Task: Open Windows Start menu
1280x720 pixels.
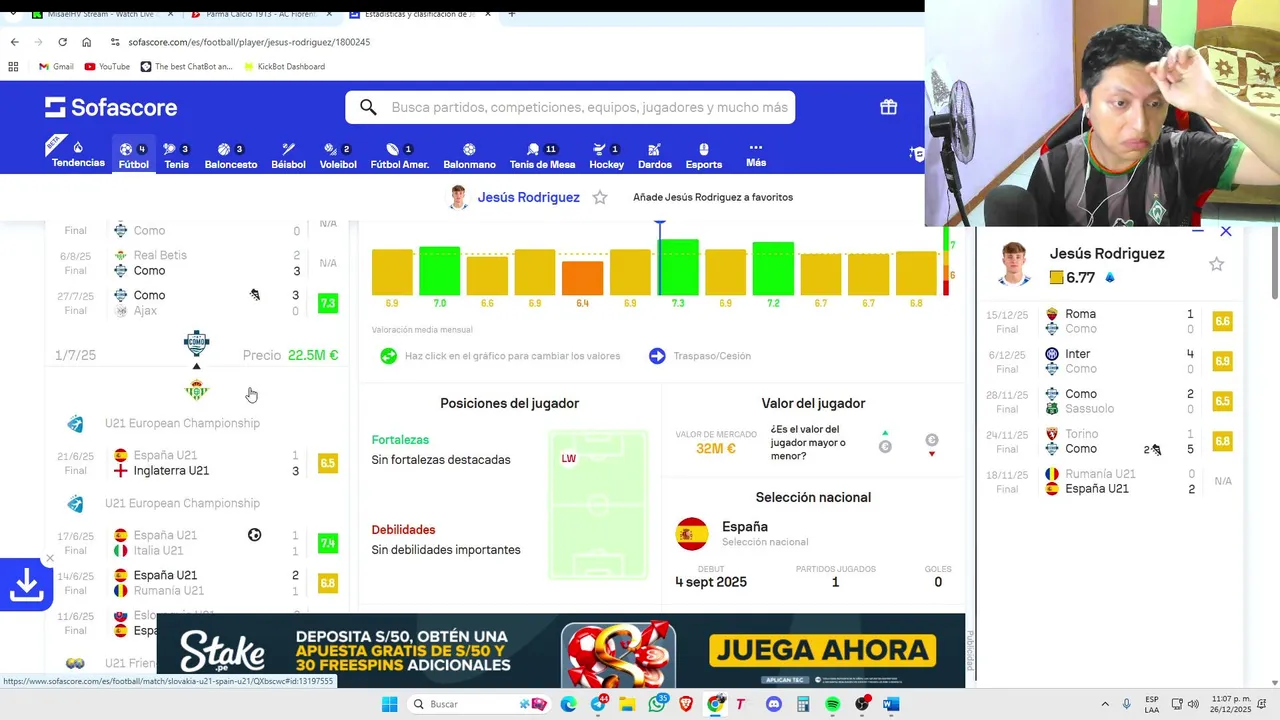Action: [x=390, y=704]
